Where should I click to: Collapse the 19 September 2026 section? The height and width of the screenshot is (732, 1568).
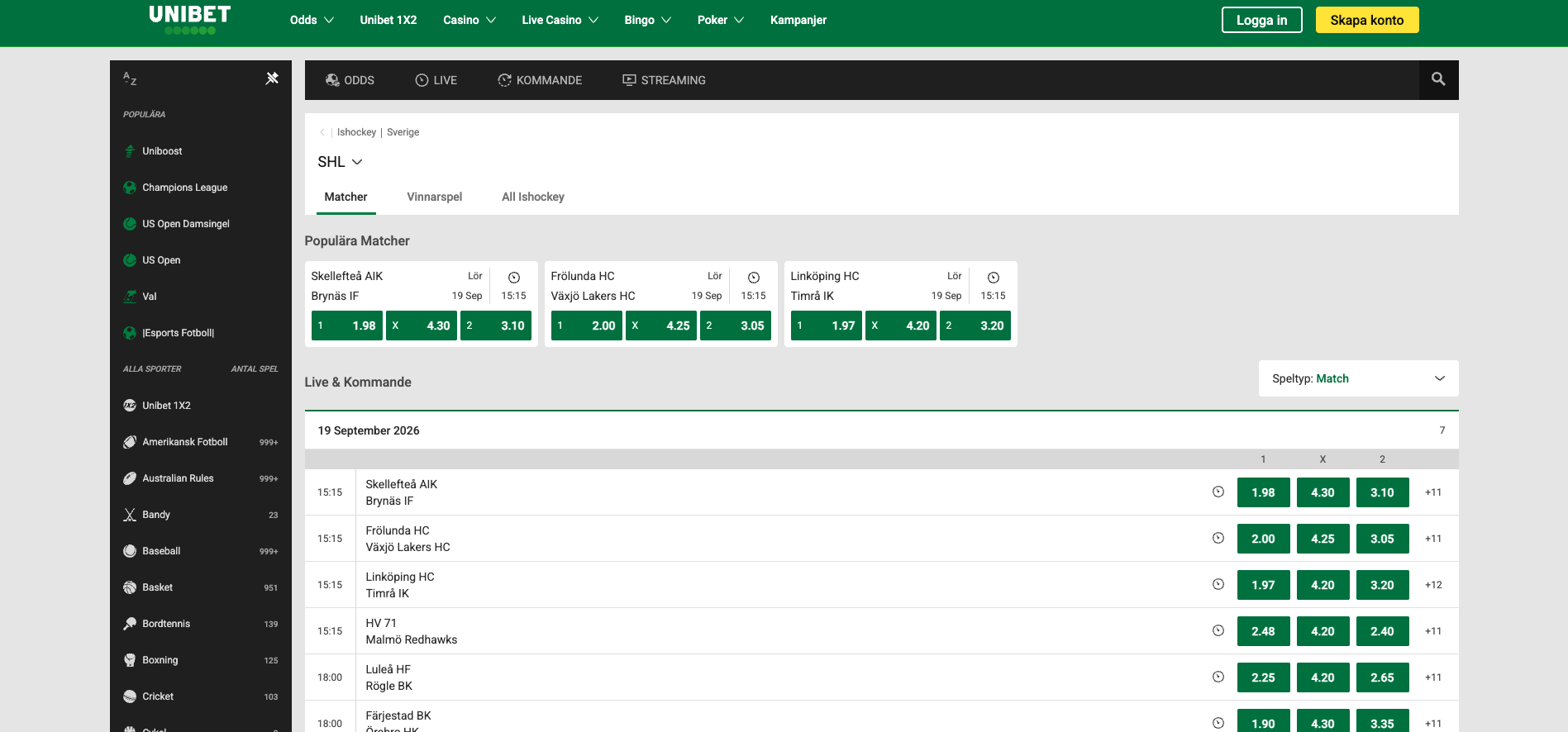tap(881, 430)
